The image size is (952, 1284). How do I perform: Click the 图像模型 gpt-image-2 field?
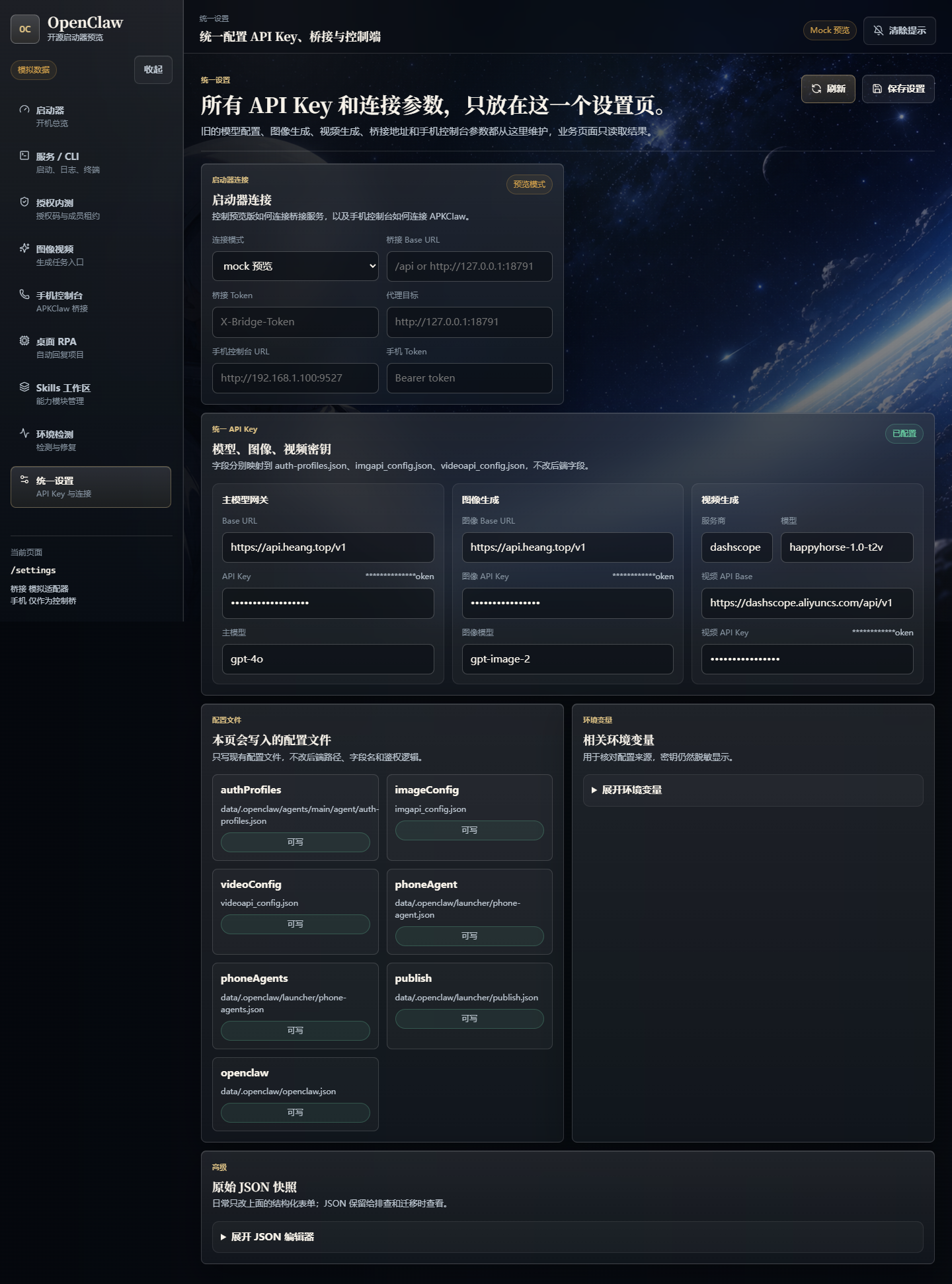[x=567, y=659]
